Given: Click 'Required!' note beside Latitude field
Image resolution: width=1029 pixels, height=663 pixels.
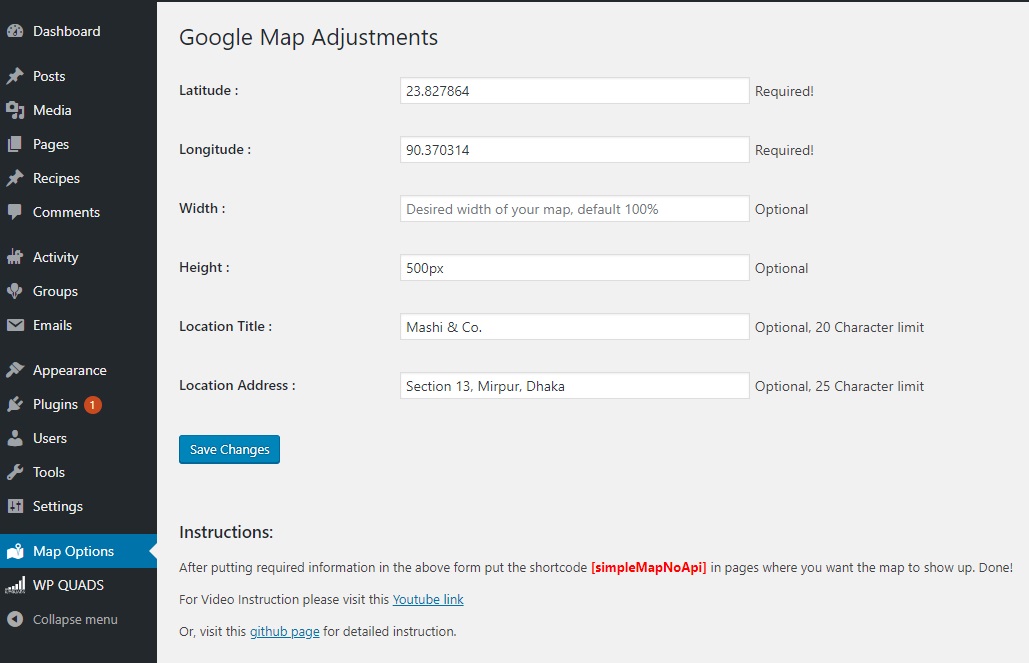Looking at the screenshot, I should coord(784,91).
